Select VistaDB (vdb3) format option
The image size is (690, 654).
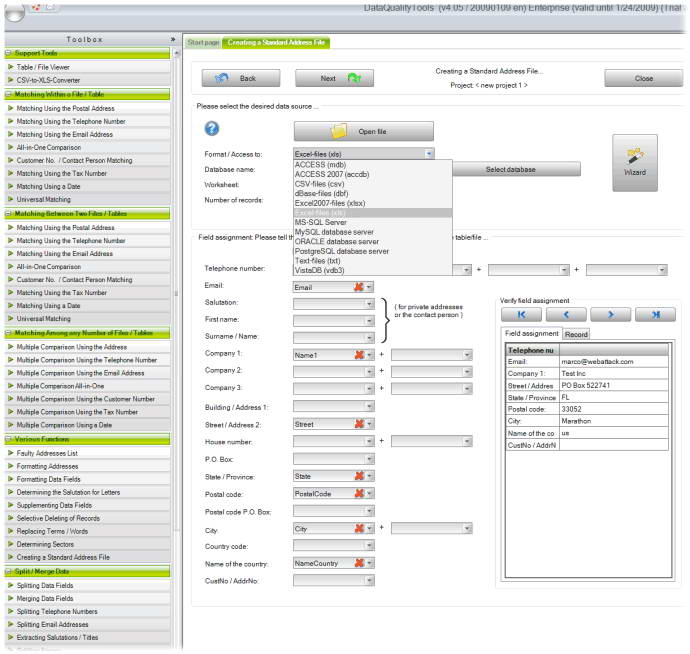(372, 270)
